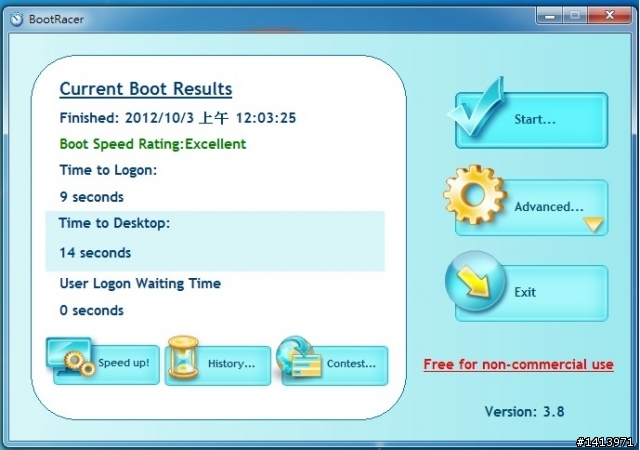
Task: Minimize the BootRacer window
Action: point(550,16)
